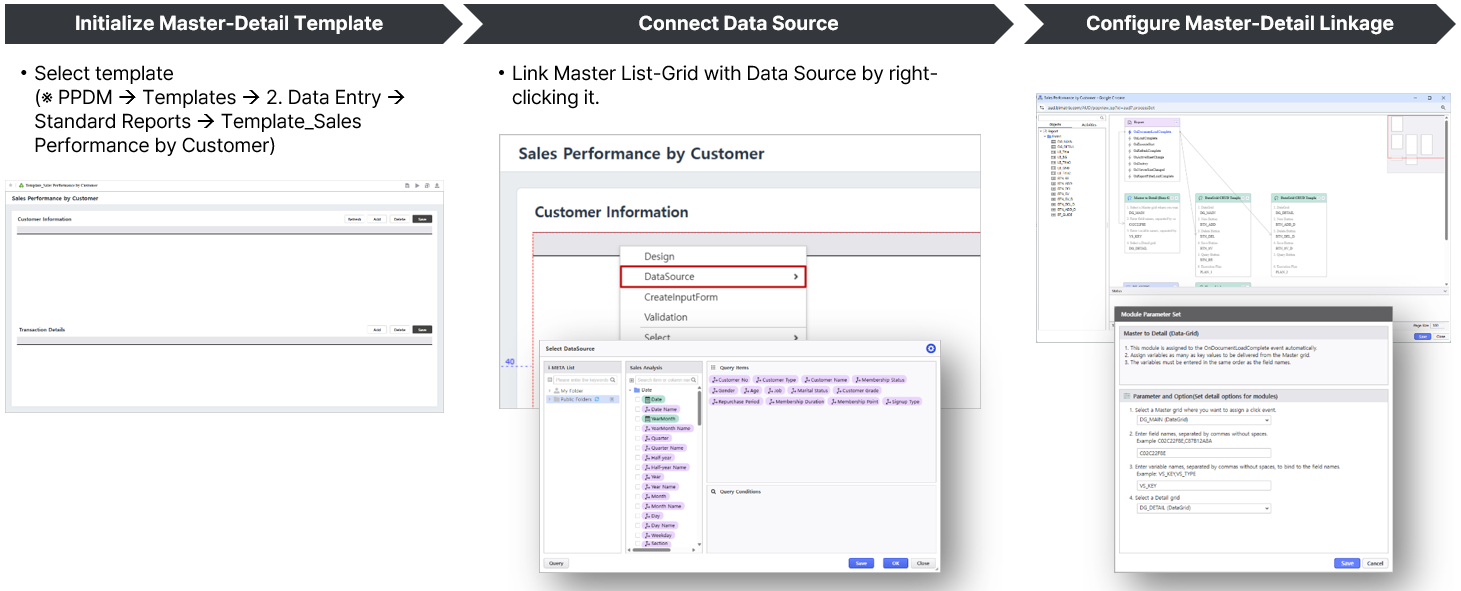The image size is (1461, 591).
Task: Click the refresh icon beside Public Folders
Action: [597, 399]
